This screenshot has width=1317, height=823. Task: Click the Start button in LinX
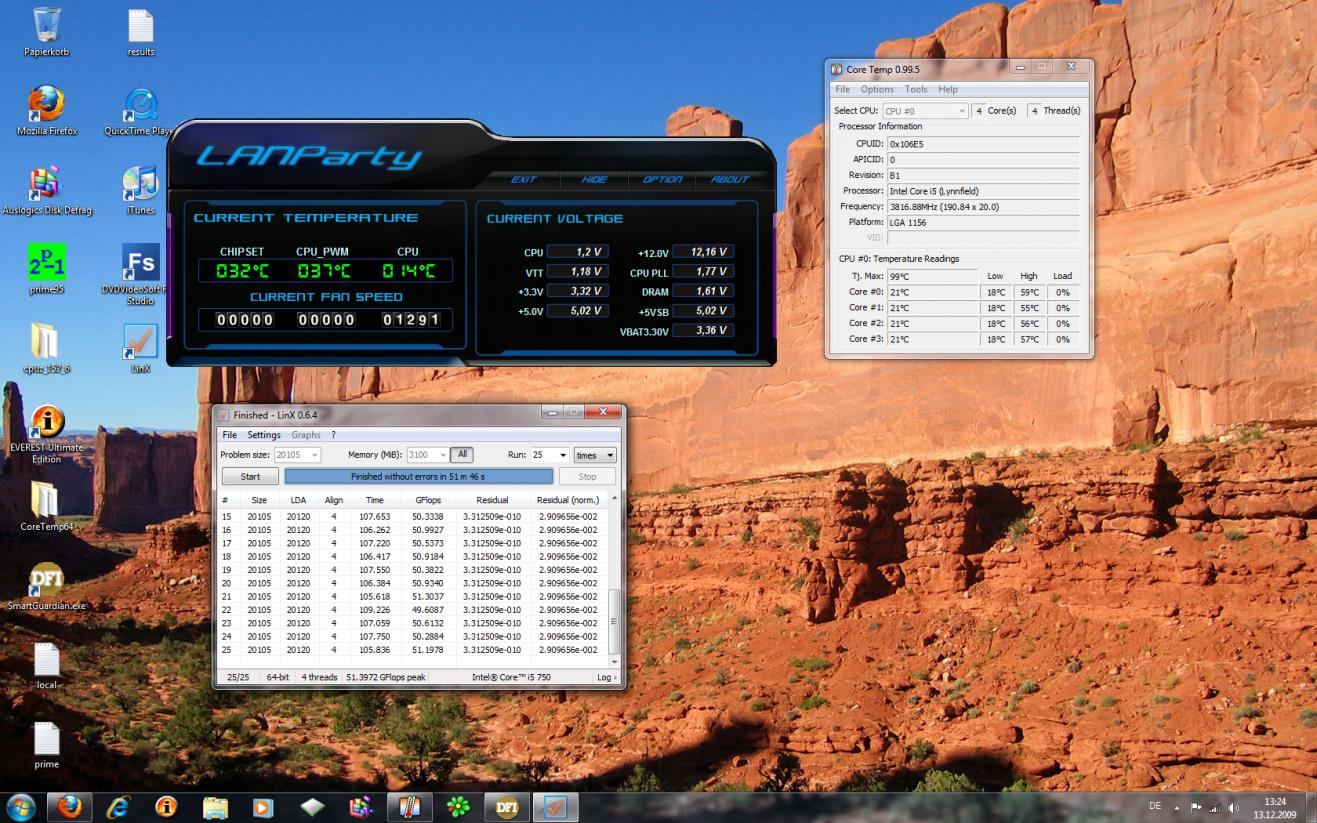click(250, 477)
